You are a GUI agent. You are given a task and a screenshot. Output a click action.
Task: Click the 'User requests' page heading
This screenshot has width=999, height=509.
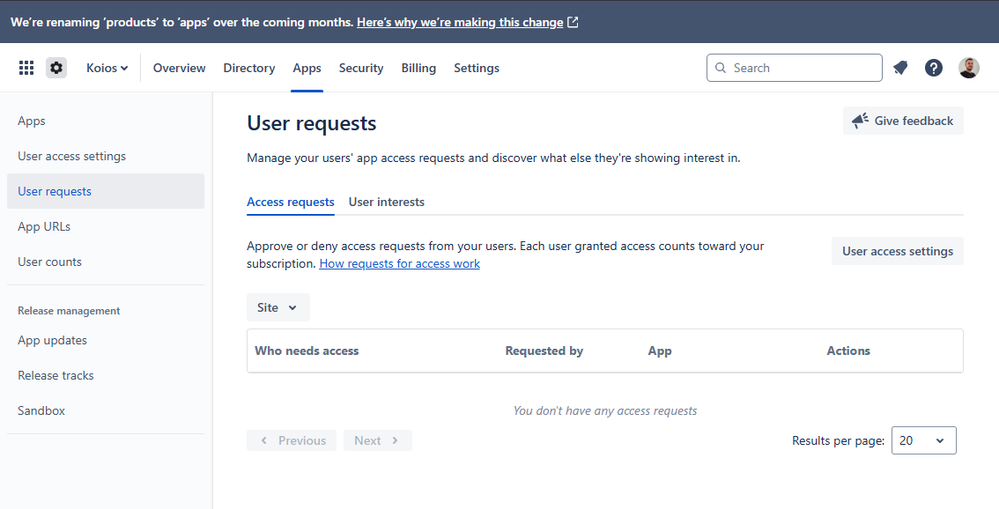[x=312, y=123]
